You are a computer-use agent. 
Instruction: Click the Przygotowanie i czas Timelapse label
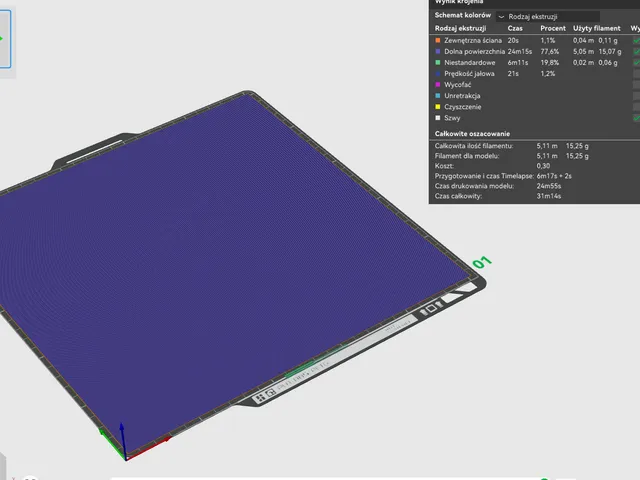484,176
